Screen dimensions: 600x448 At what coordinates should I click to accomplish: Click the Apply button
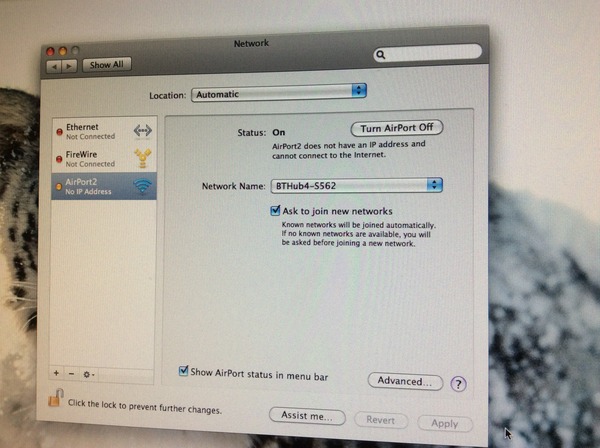(x=445, y=424)
